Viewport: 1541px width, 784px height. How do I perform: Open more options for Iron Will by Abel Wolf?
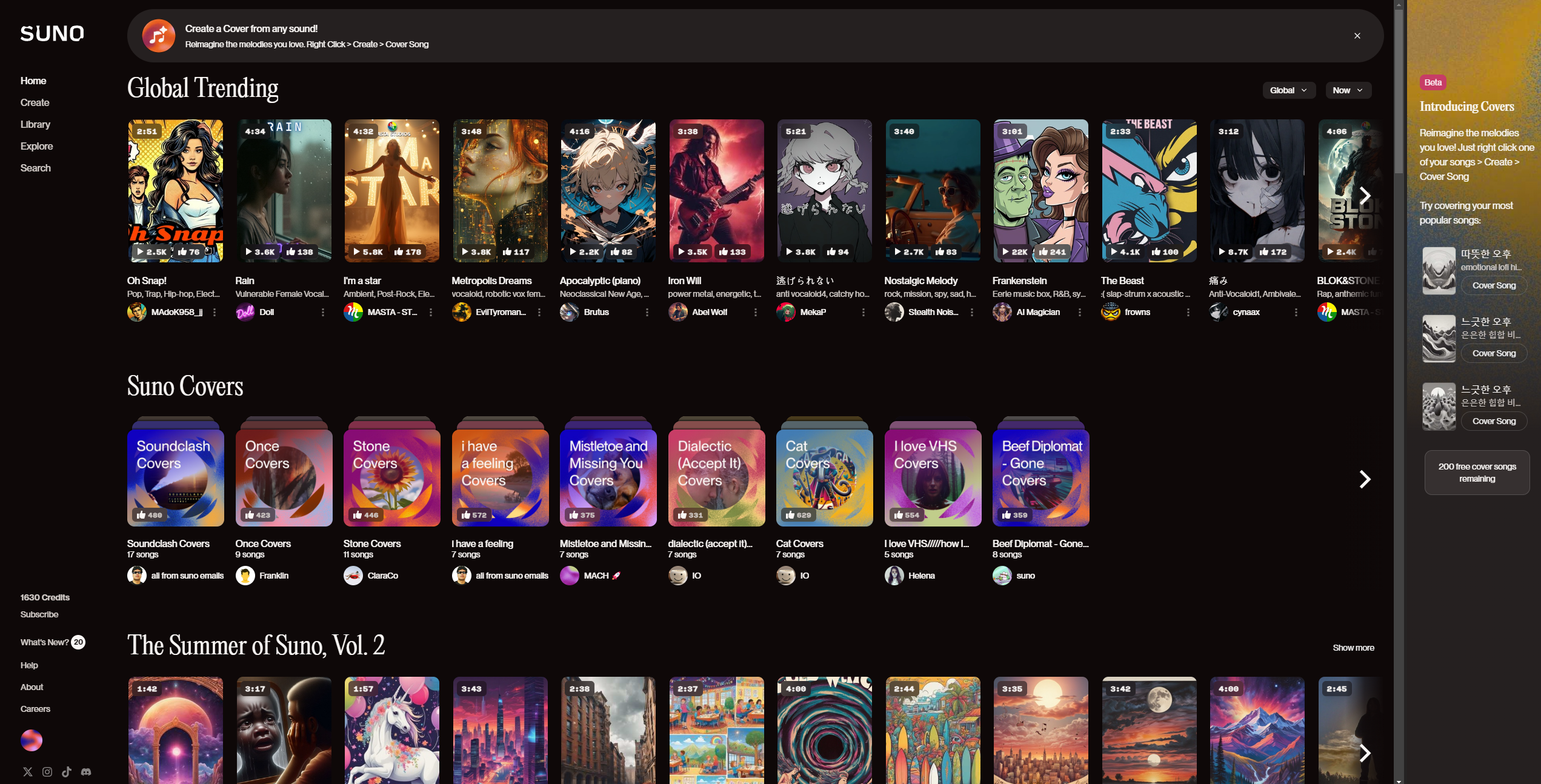pos(756,312)
